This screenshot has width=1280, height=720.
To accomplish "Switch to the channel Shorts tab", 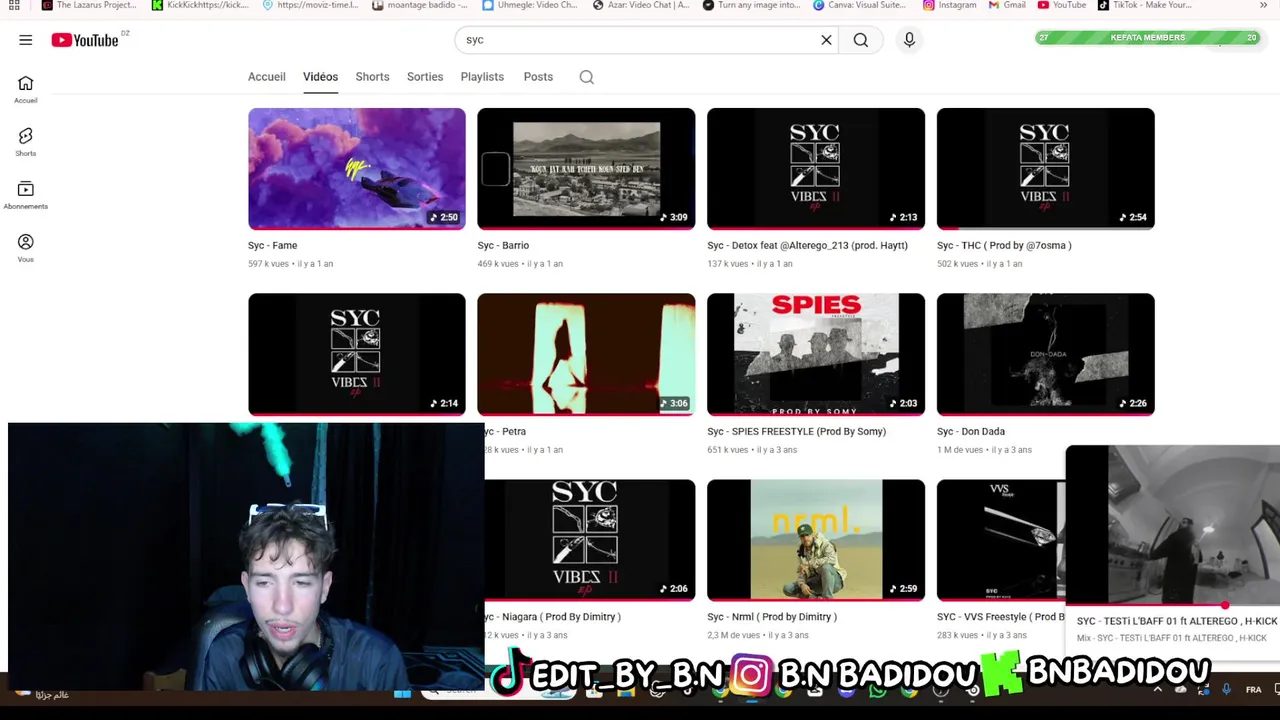I will pos(372,77).
